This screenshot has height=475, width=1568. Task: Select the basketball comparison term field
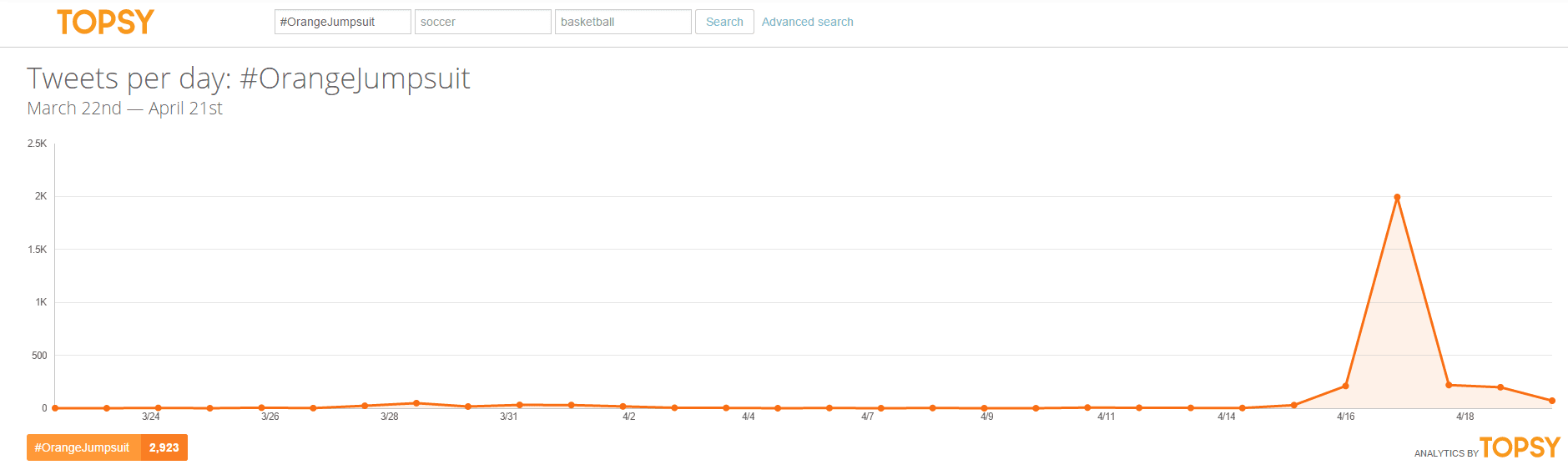pos(623,22)
